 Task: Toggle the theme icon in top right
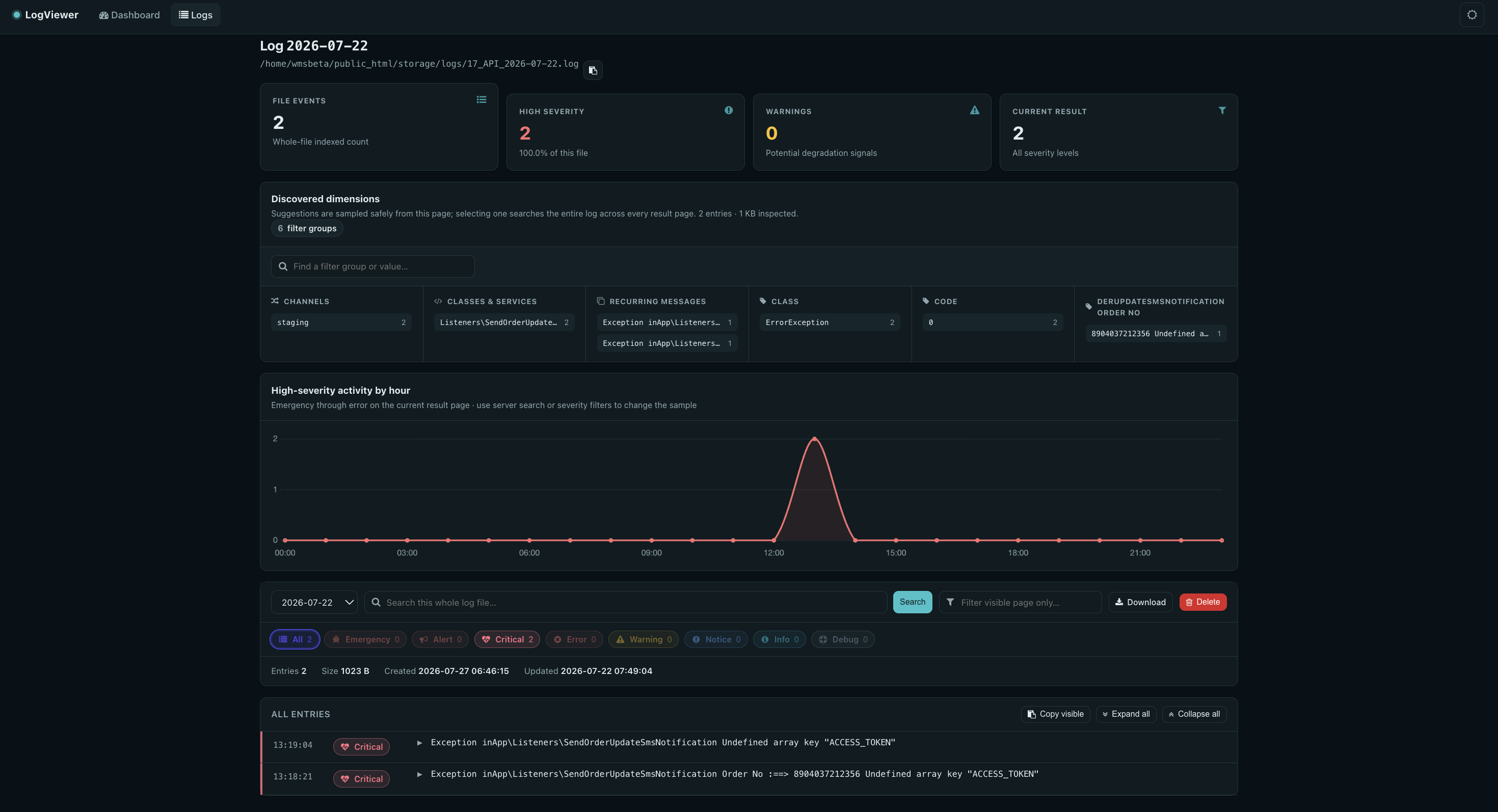[x=1472, y=15]
